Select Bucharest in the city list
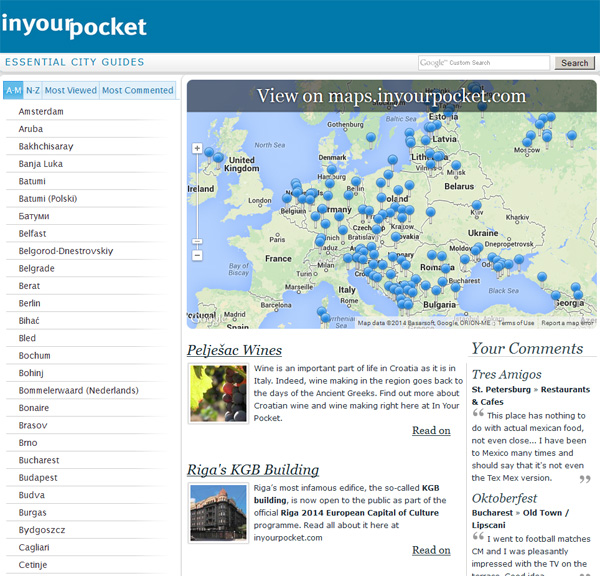This screenshot has height=576, width=600. click(39, 460)
